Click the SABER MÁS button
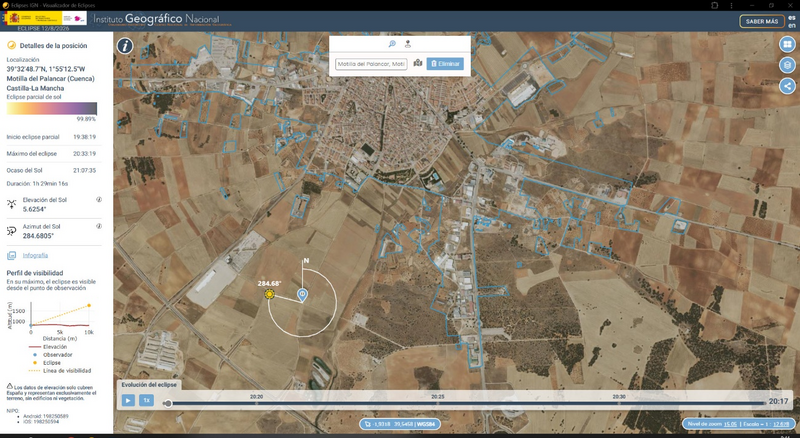The image size is (800, 438). coord(762,21)
